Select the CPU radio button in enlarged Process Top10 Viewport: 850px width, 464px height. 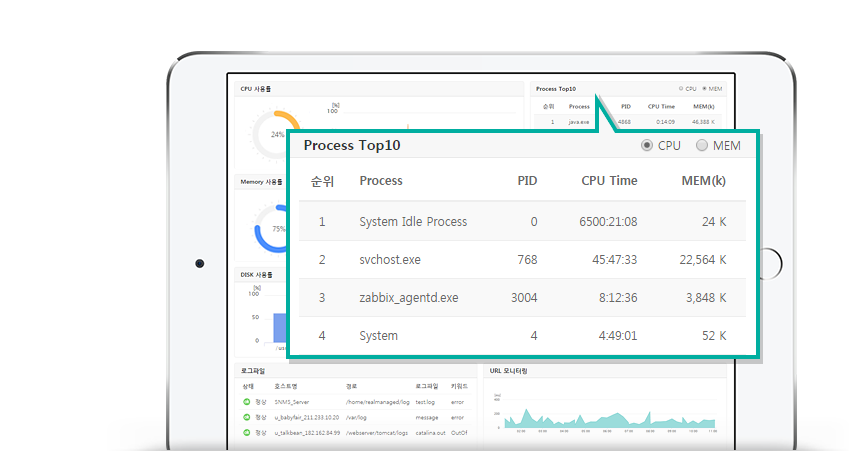click(647, 145)
